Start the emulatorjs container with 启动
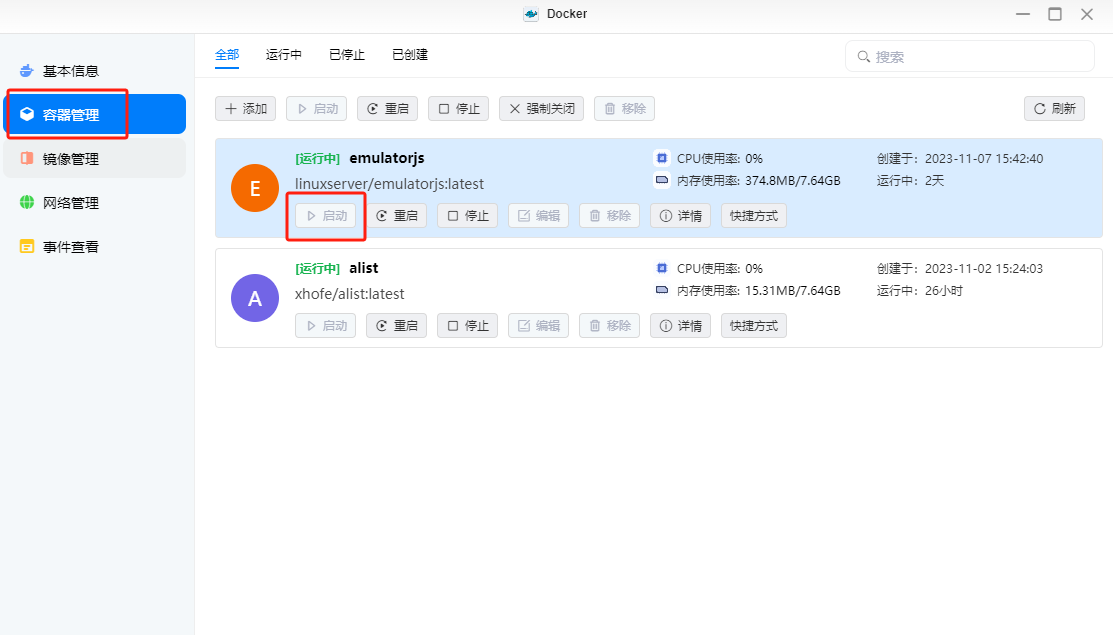The height and width of the screenshot is (635, 1113). point(326,216)
